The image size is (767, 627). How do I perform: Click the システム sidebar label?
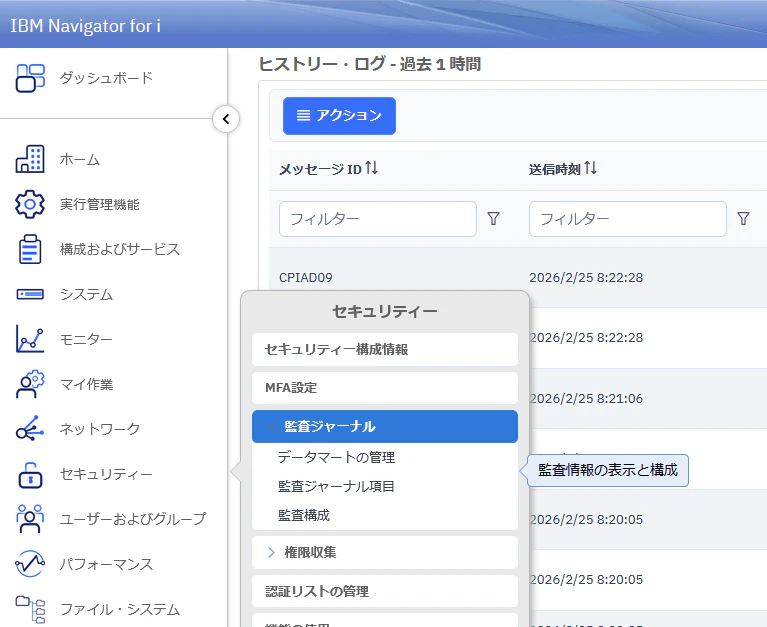(x=87, y=294)
